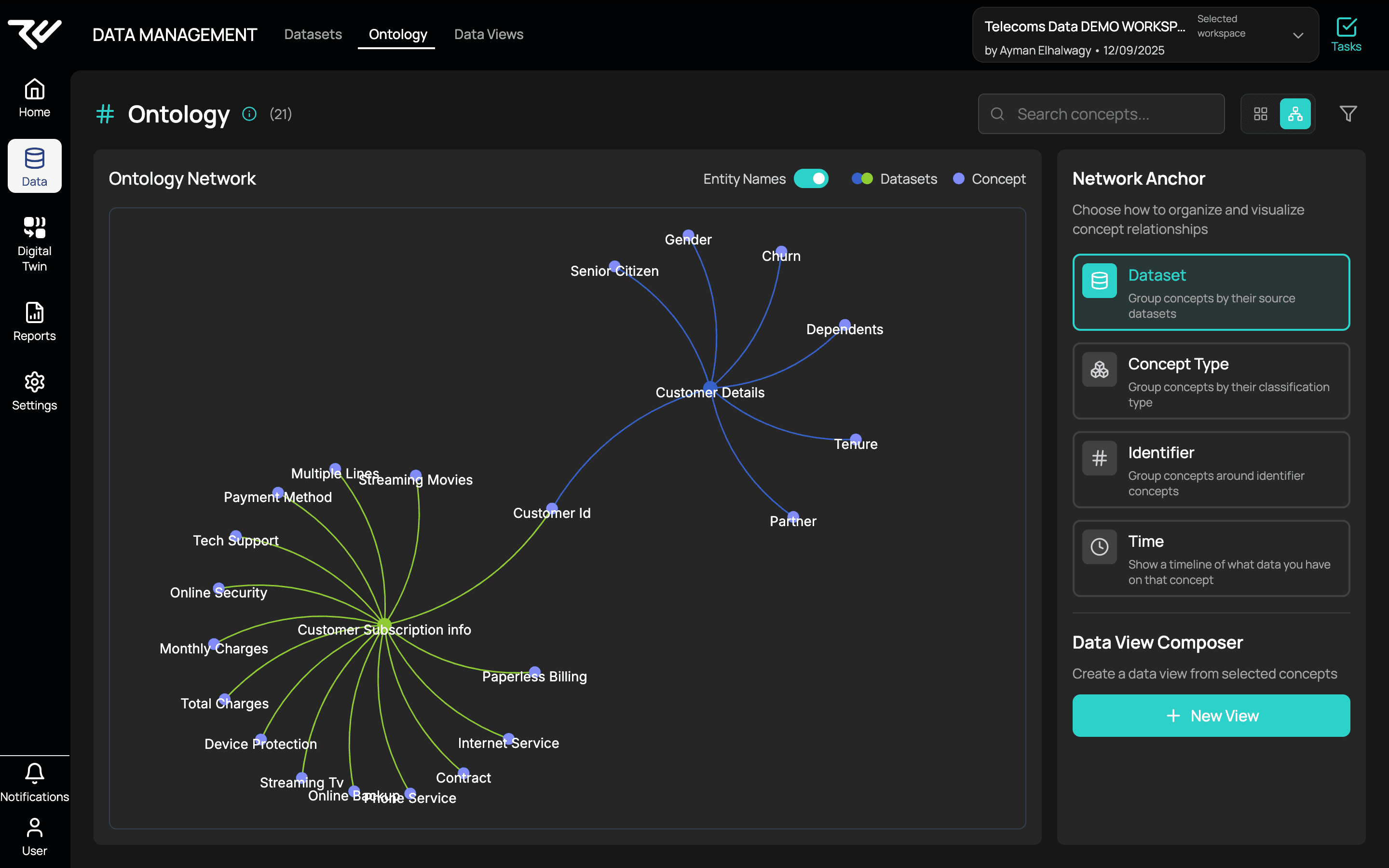Select the Identifier anchor option
1389x868 pixels.
(x=1210, y=470)
